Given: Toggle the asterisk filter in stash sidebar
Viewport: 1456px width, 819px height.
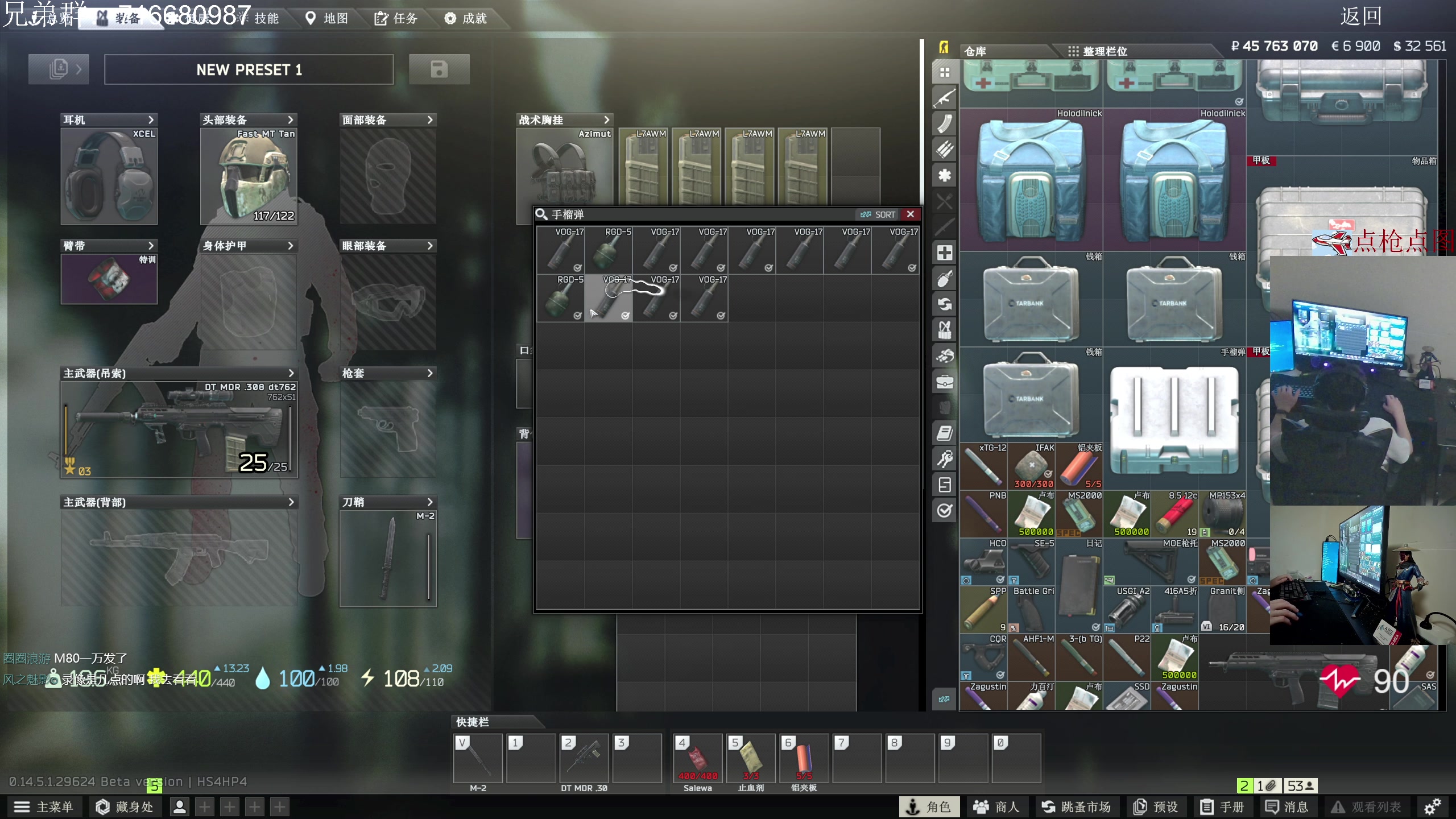Looking at the screenshot, I should [944, 175].
